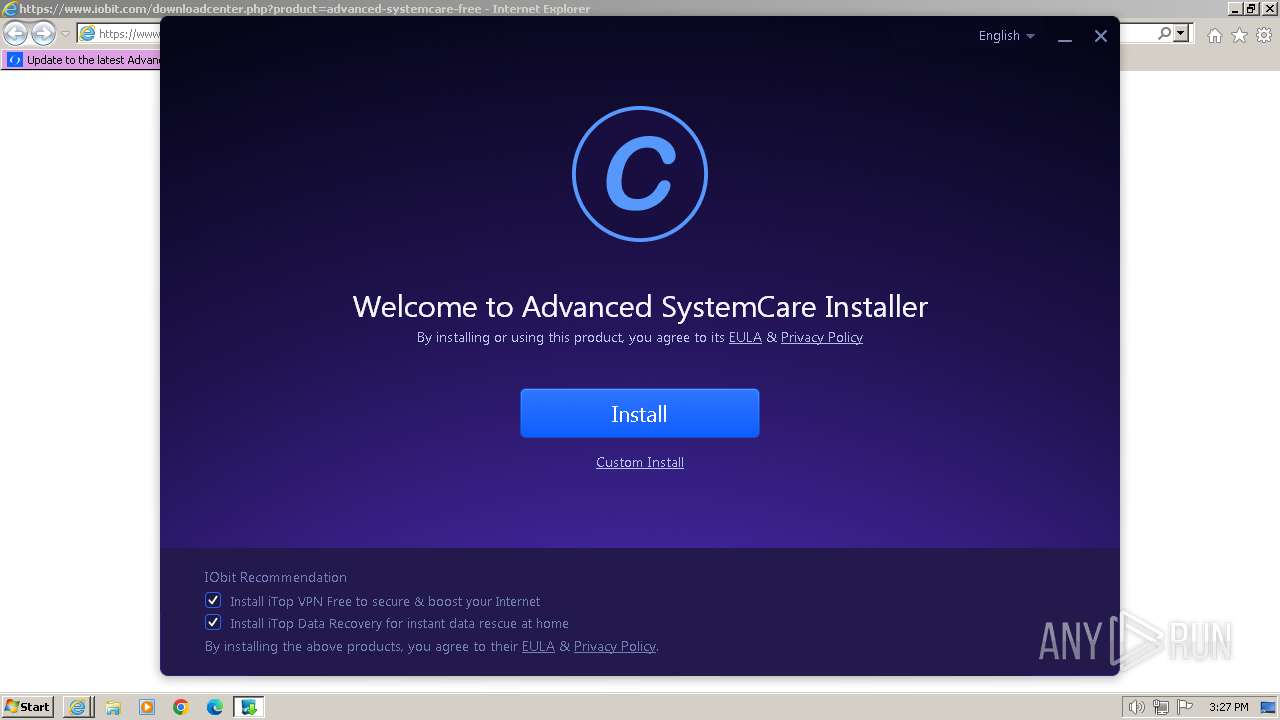Go back in Internet Explorer
The image size is (1280, 720).
click(15, 34)
